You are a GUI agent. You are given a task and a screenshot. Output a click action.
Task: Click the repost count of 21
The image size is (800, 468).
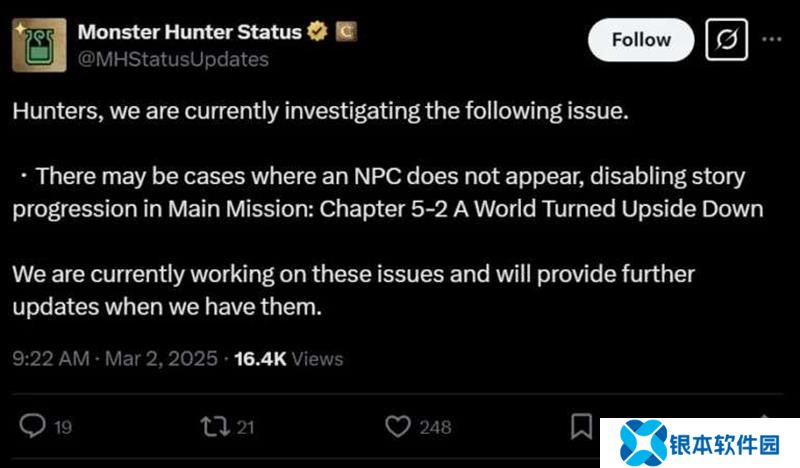[x=245, y=428]
